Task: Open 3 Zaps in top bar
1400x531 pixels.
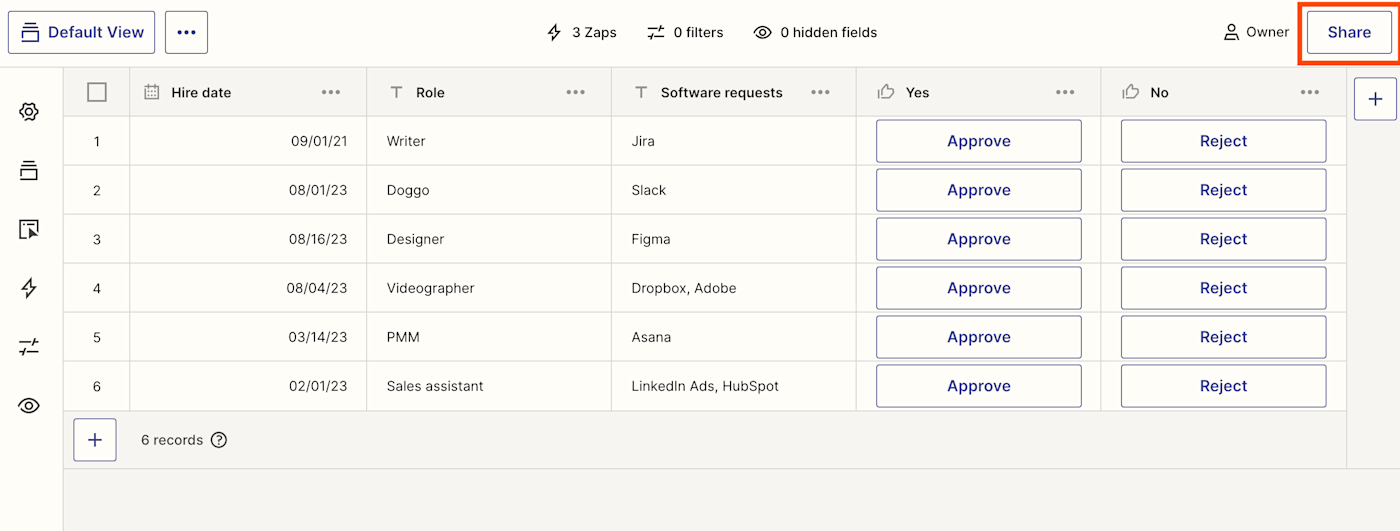Action: tap(581, 32)
